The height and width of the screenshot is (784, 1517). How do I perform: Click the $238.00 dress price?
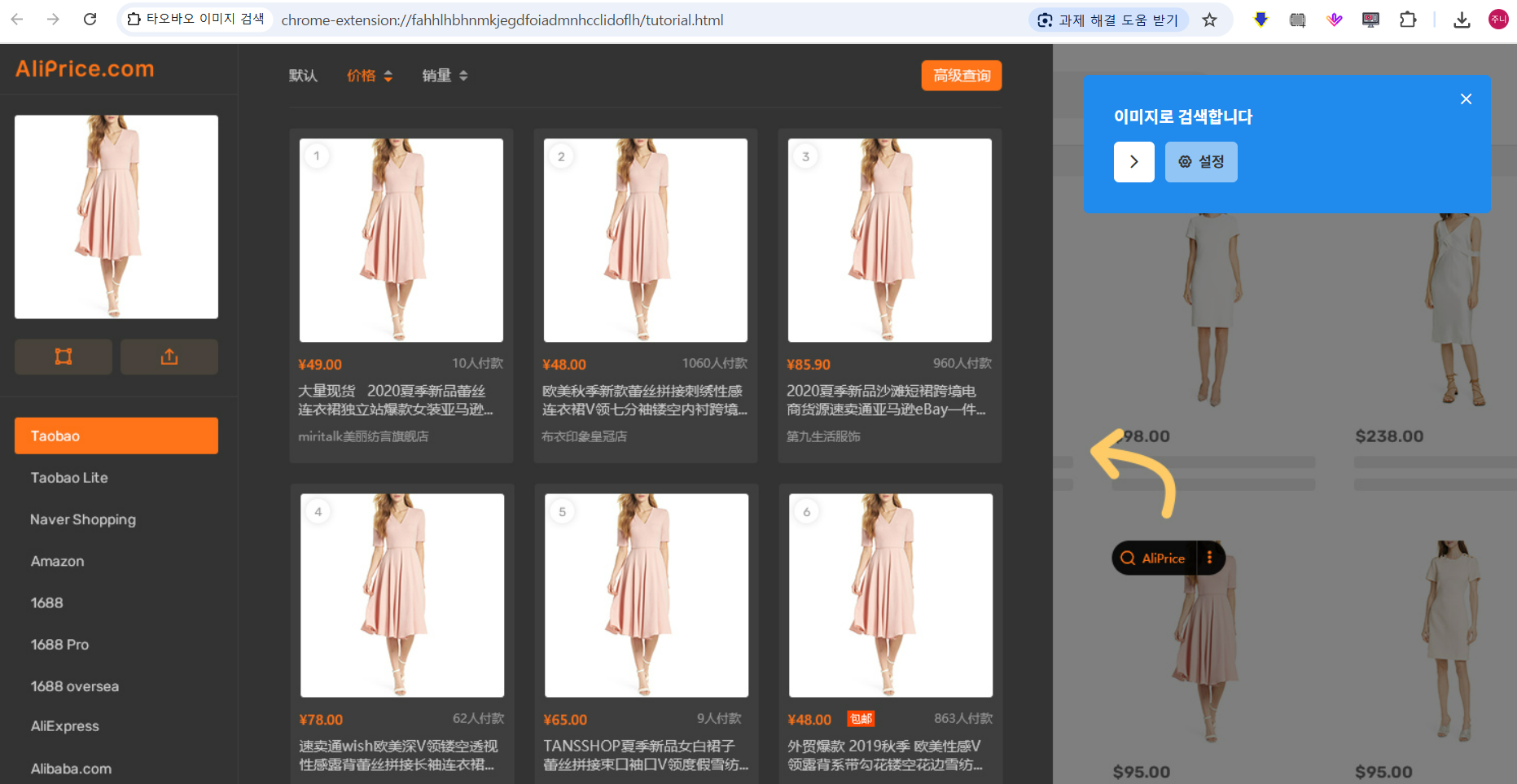[1389, 436]
